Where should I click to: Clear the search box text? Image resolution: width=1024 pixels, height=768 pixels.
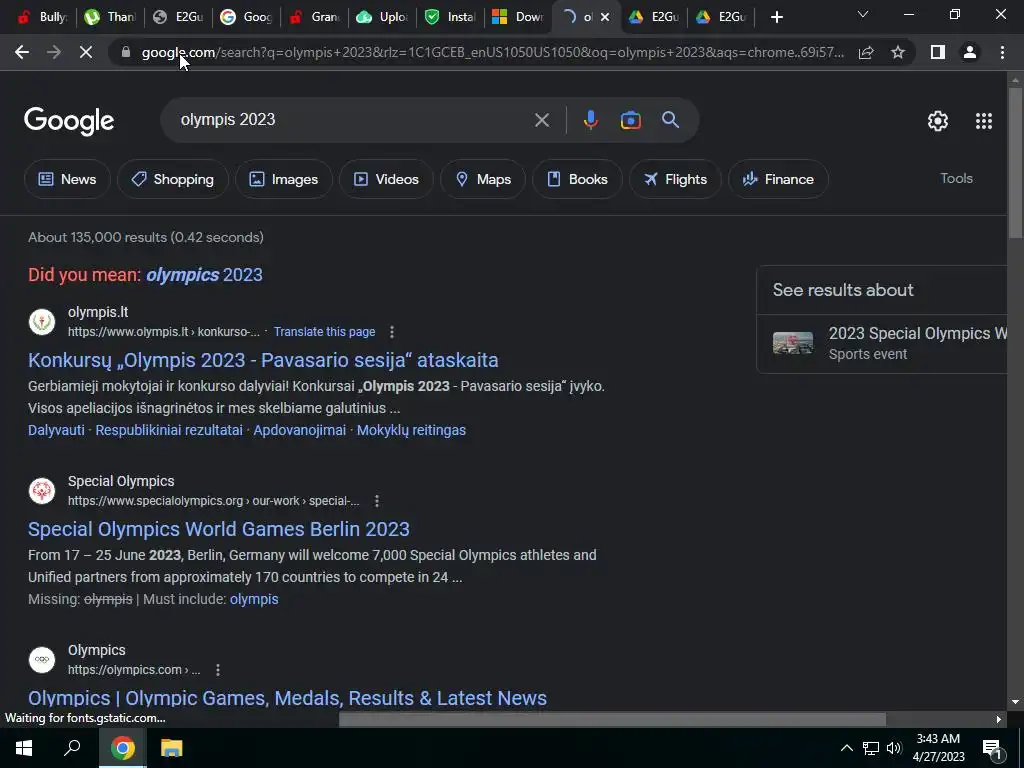tap(541, 120)
